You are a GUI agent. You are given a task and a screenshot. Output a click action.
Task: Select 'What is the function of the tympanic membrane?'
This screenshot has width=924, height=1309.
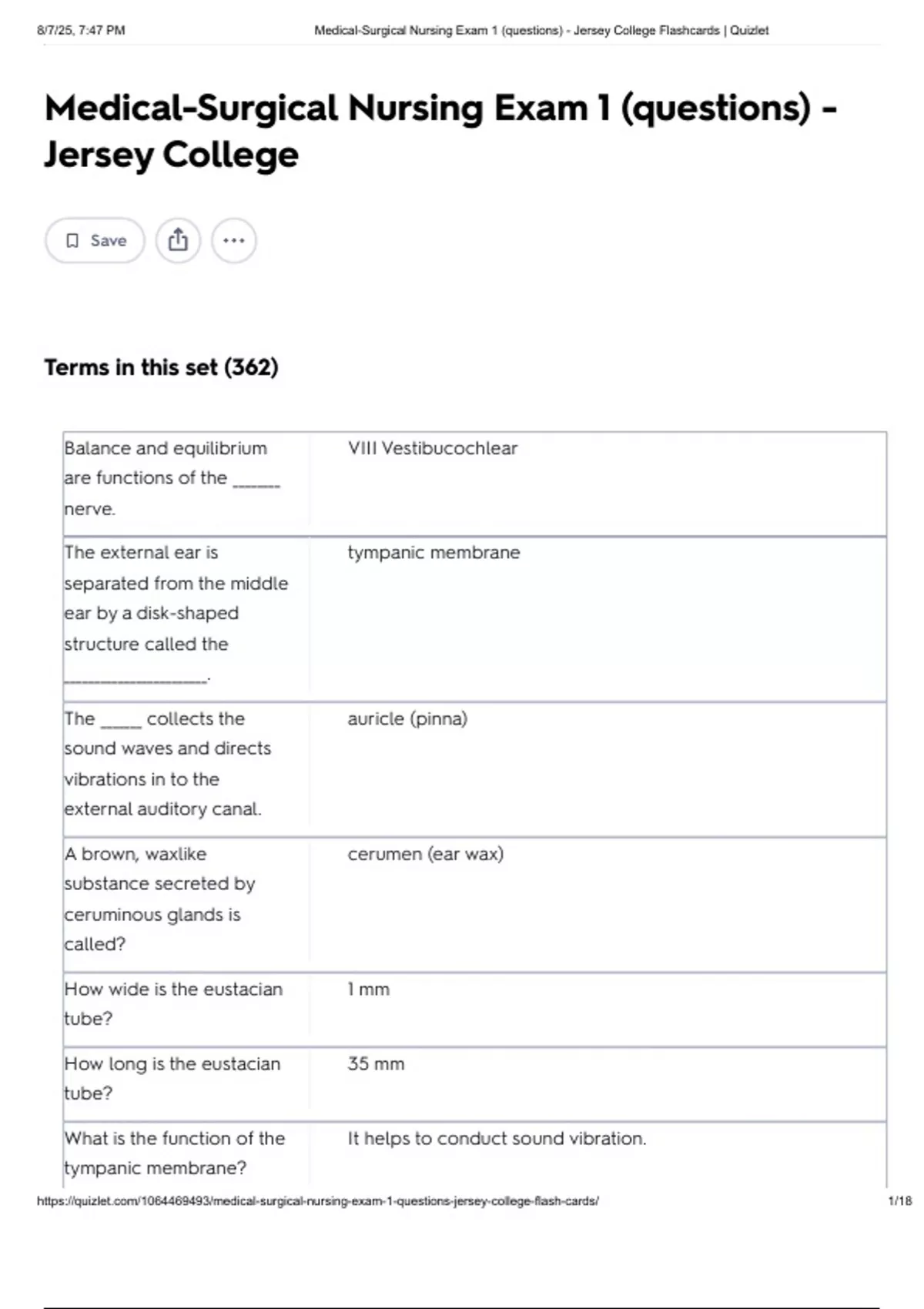pyautogui.click(x=175, y=1153)
